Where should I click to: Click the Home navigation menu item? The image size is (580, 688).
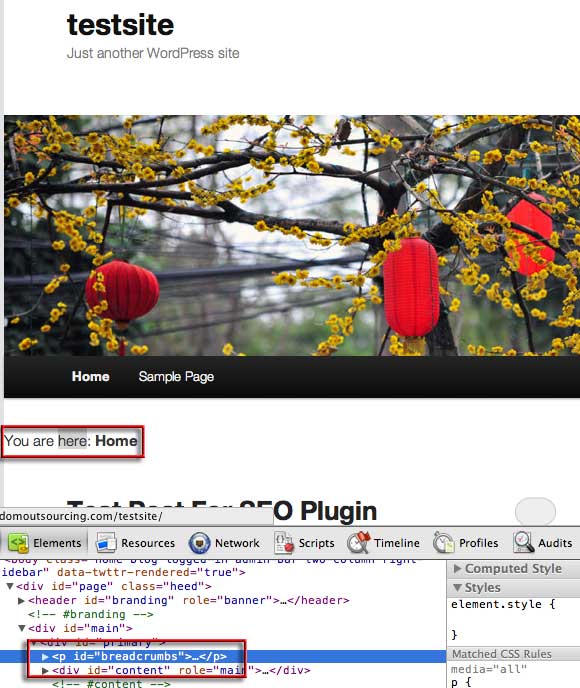click(90, 376)
